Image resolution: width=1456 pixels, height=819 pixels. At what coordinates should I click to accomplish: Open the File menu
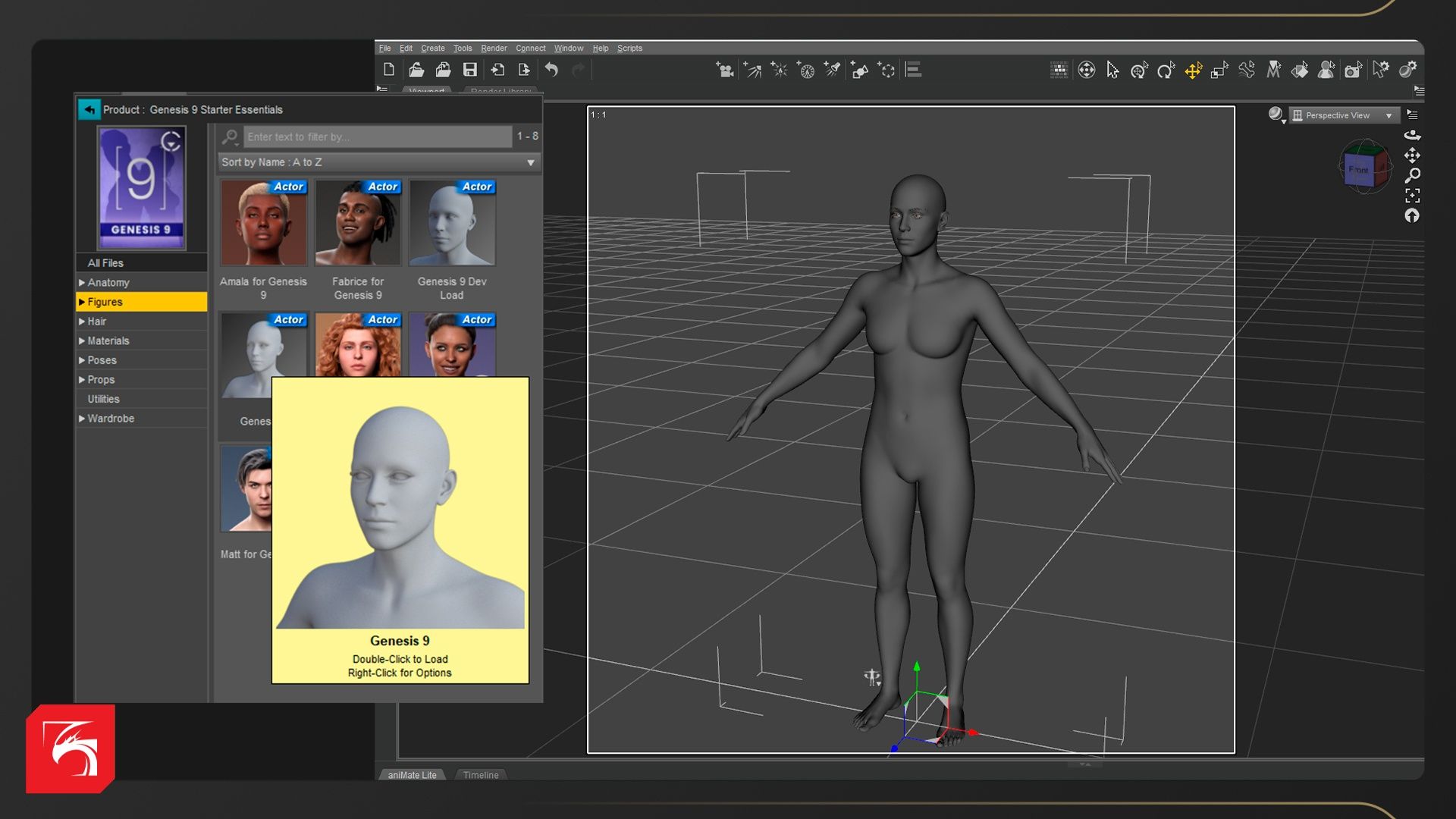384,49
